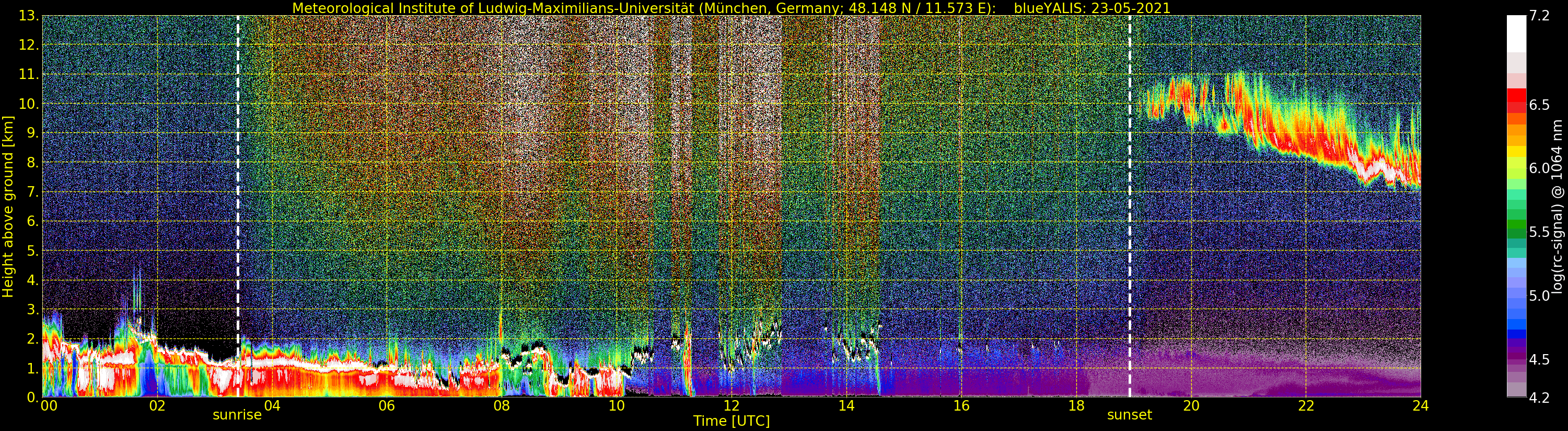Click the '10.' height axis tick label
Image resolution: width=1568 pixels, height=431 pixels.
pyautogui.click(x=29, y=104)
